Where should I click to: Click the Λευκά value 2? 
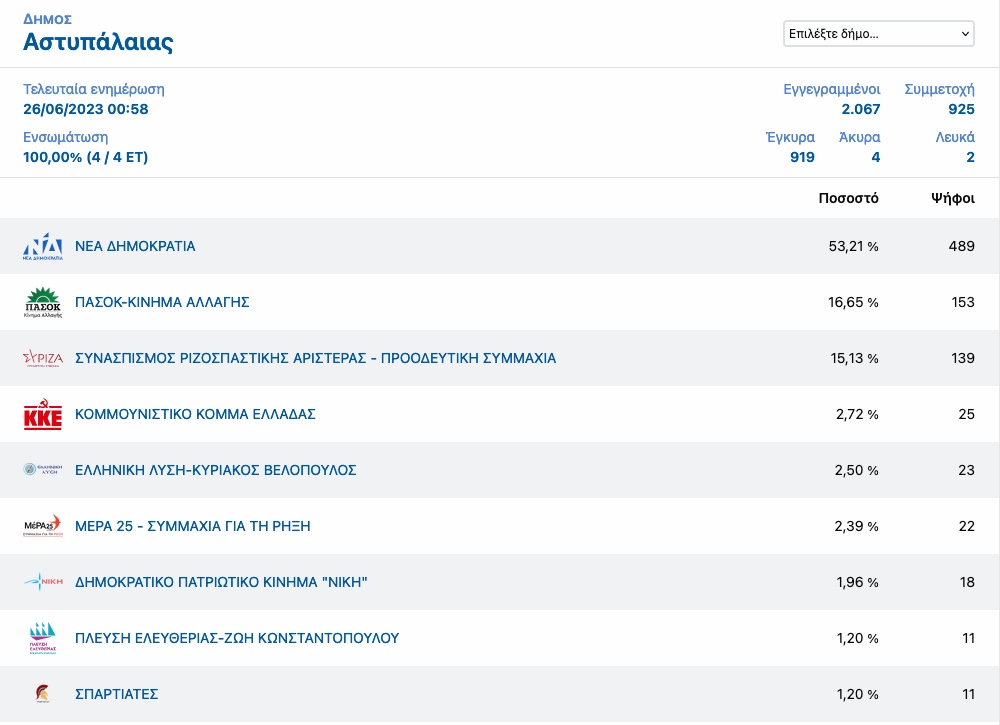click(x=970, y=157)
